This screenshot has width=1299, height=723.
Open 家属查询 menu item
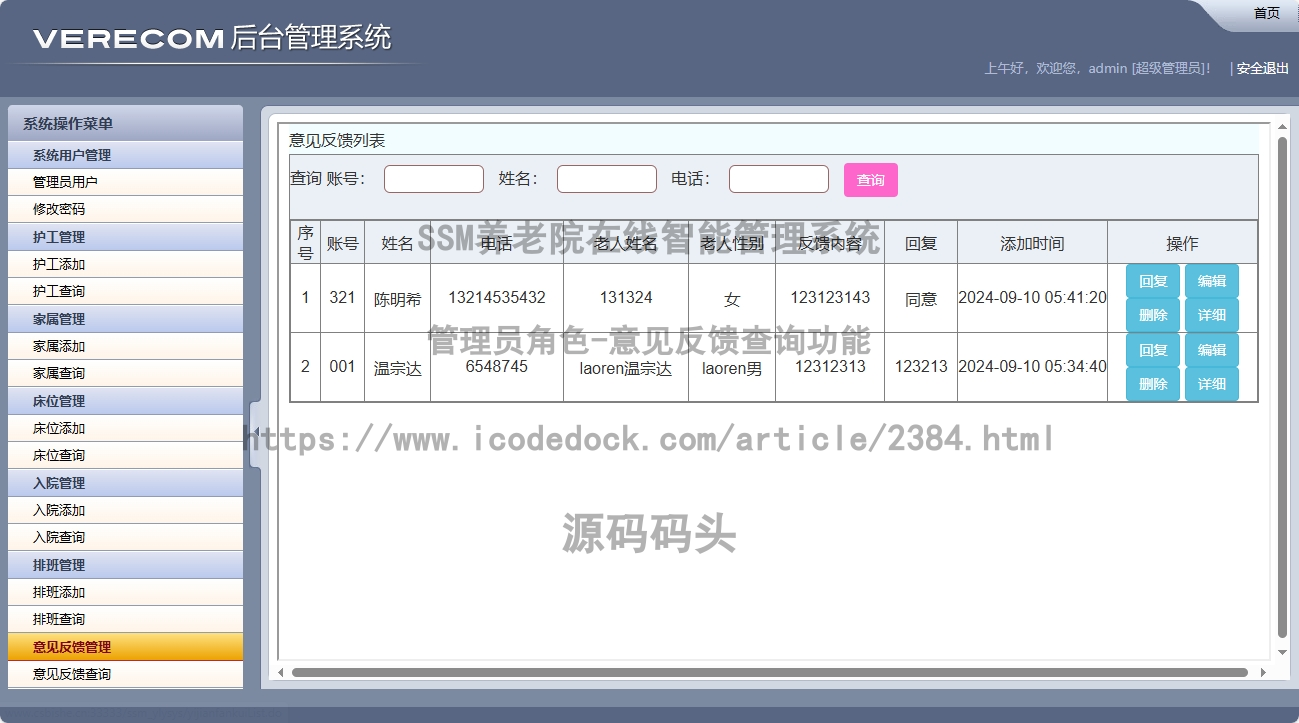tap(125, 373)
